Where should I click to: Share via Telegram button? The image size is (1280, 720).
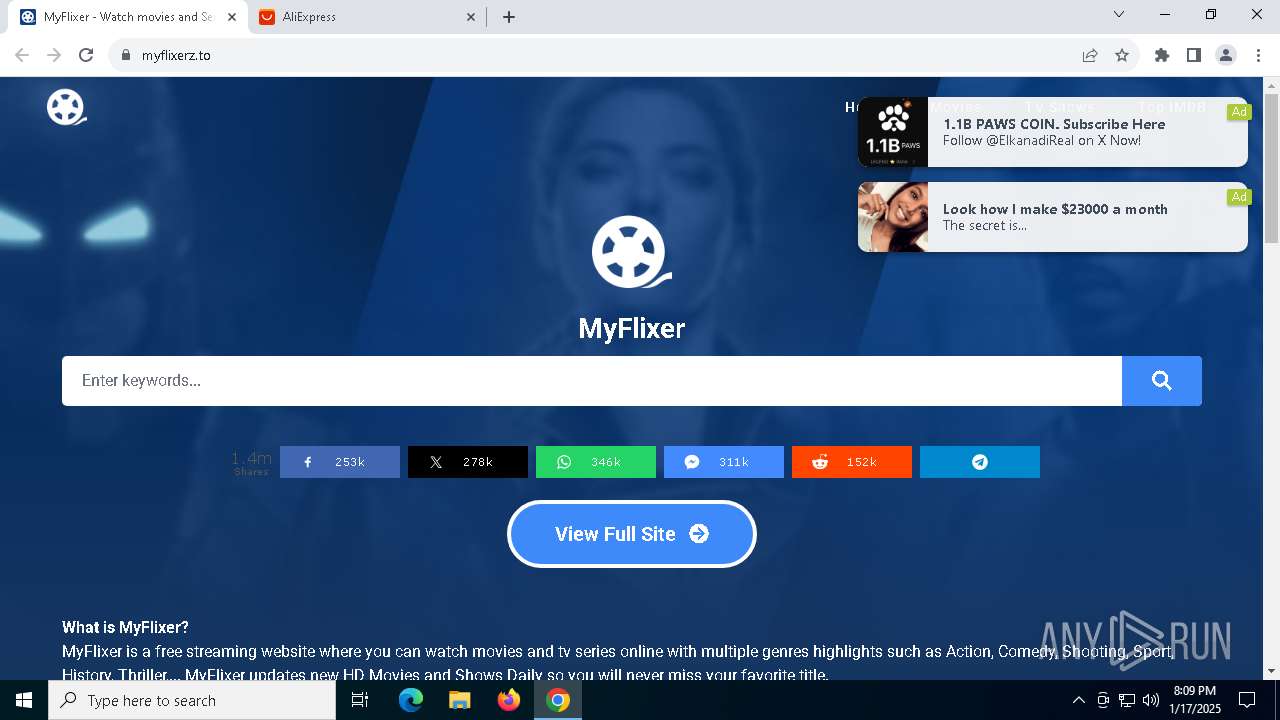pyautogui.click(x=980, y=462)
